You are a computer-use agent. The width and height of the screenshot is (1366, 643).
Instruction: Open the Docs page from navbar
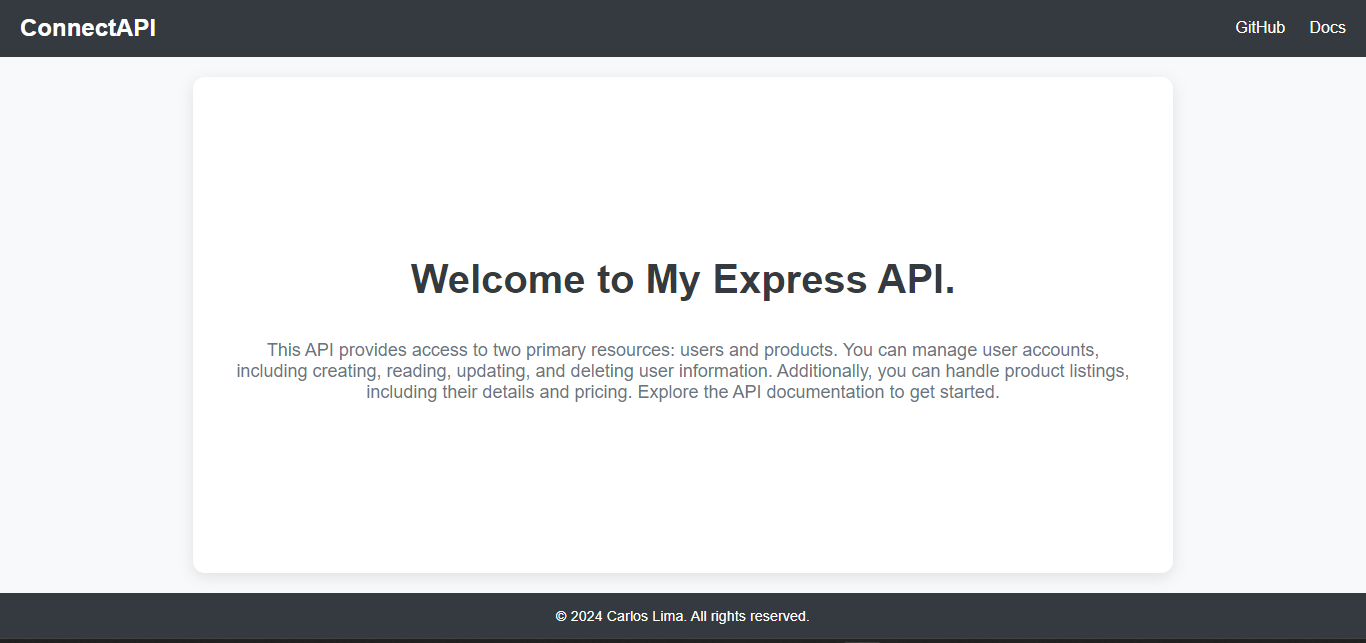click(1327, 28)
